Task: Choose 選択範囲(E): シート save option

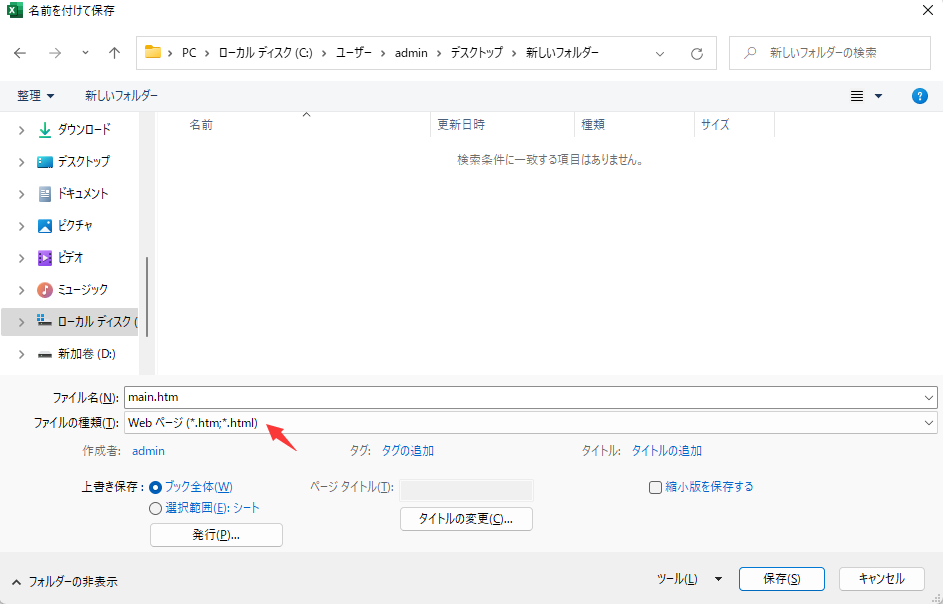Action: pyautogui.click(x=156, y=508)
